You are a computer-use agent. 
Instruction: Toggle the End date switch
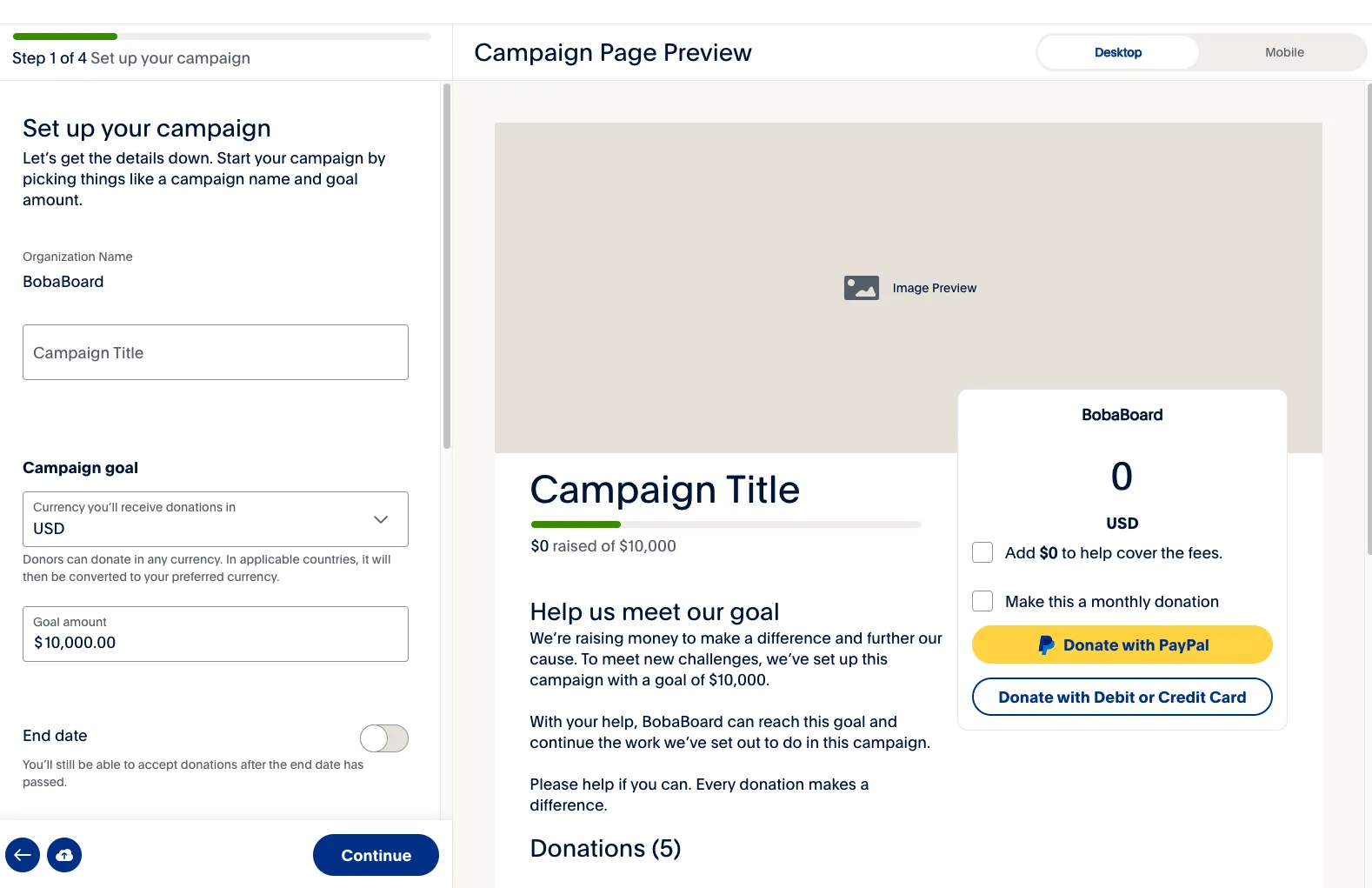point(383,738)
